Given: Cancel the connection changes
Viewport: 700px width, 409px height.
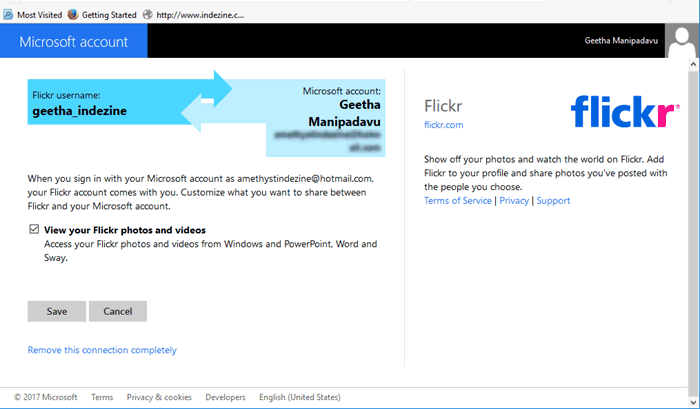Looking at the screenshot, I should (x=118, y=311).
